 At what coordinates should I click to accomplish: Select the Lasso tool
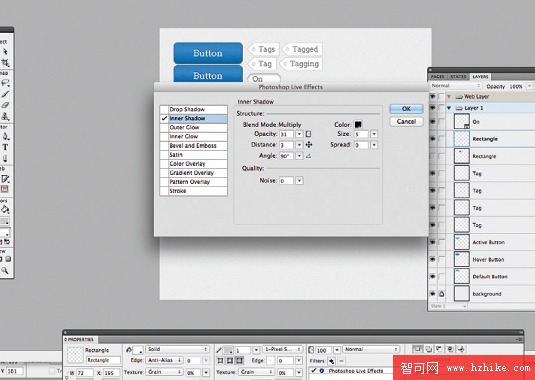[x=5, y=83]
